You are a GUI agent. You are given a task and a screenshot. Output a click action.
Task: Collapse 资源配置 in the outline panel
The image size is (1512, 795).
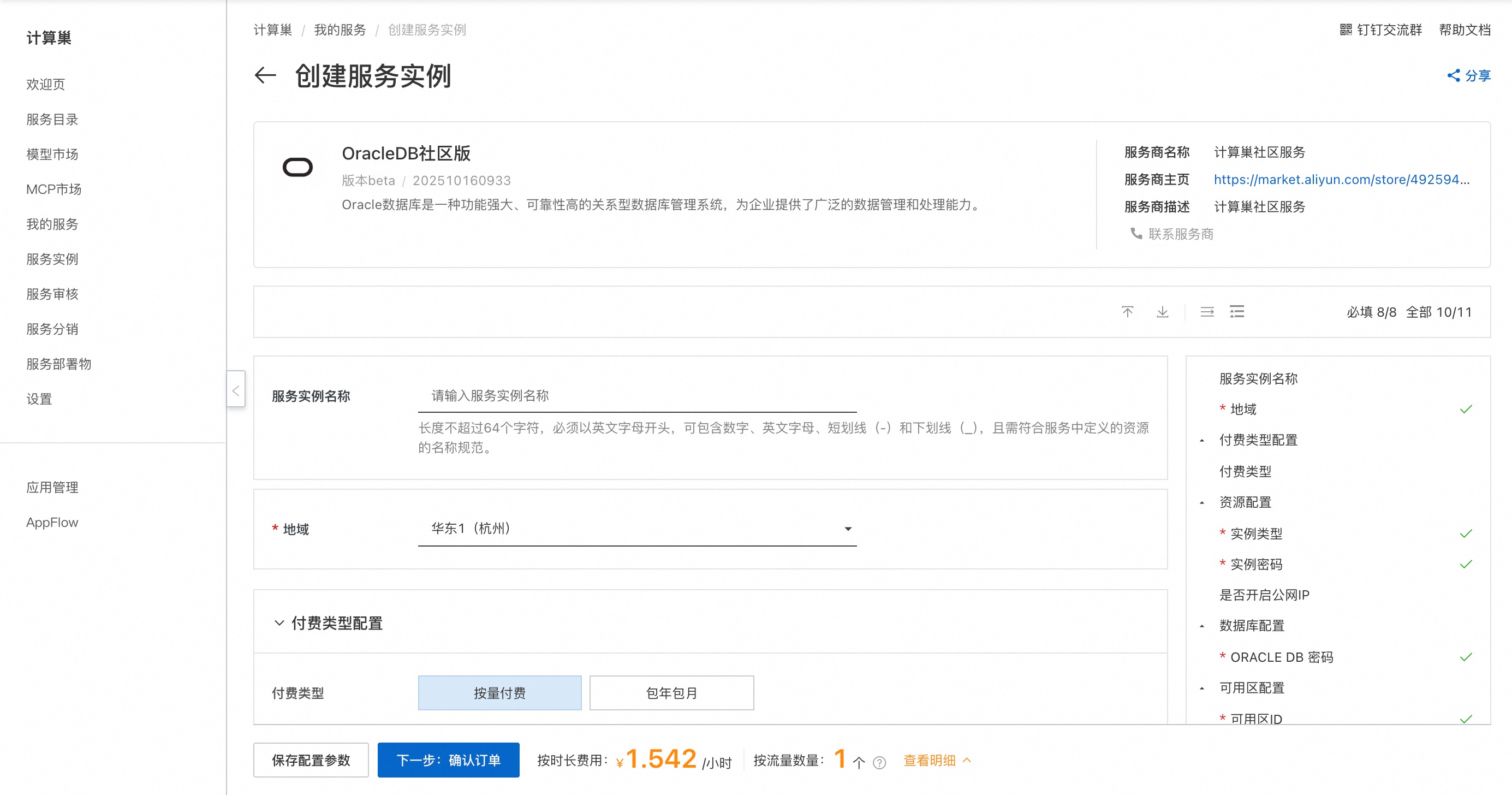pos(1202,502)
